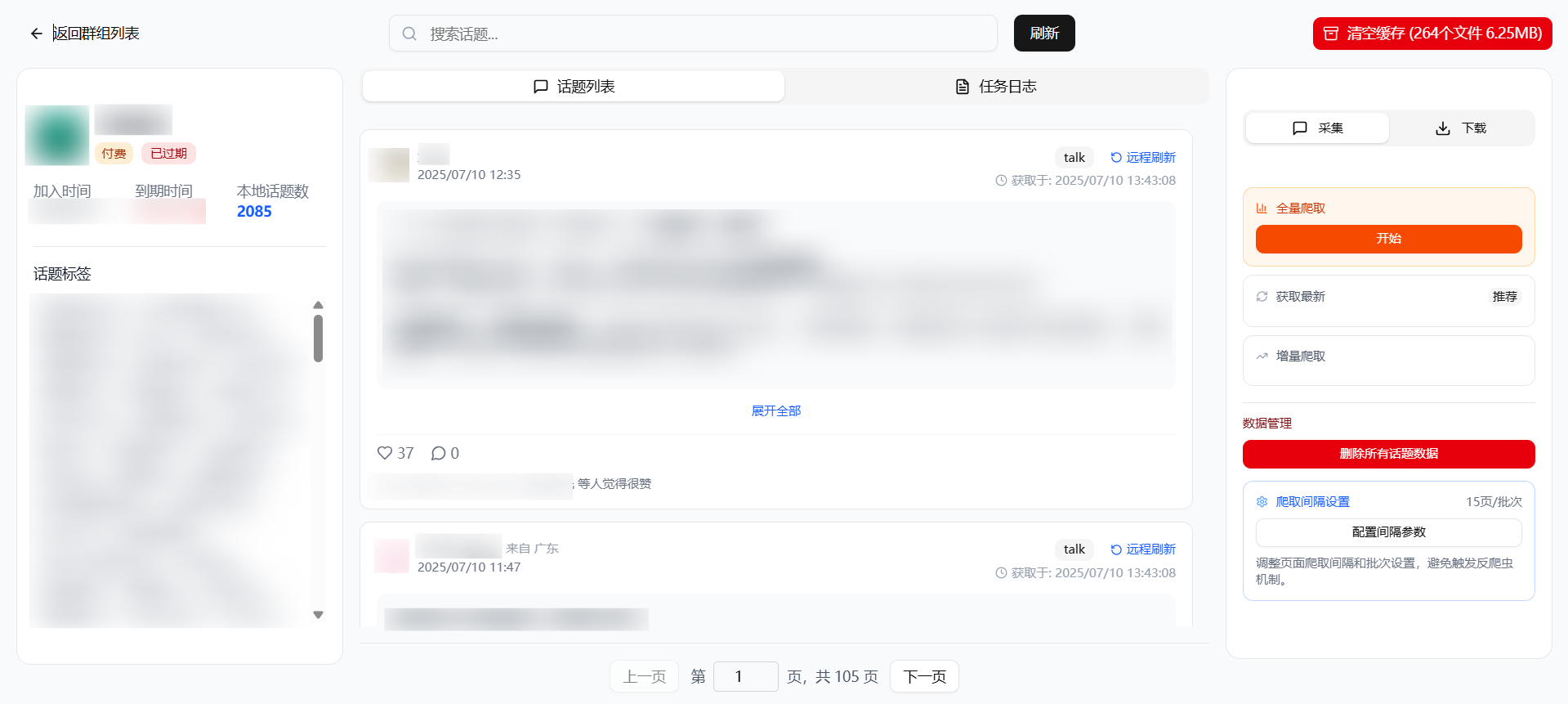The height and width of the screenshot is (704, 1568).
Task: Choose the 增量爬取 option
Action: click(x=1388, y=360)
